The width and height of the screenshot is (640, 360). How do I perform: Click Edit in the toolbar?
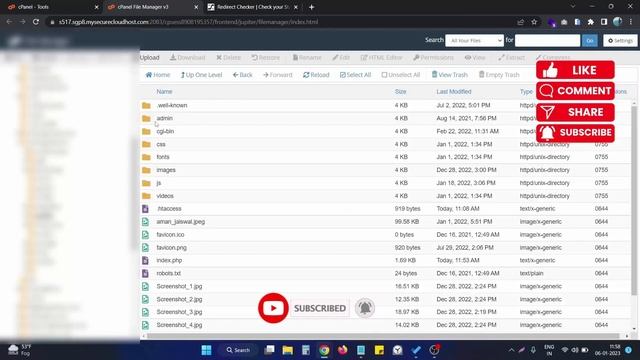point(341,58)
